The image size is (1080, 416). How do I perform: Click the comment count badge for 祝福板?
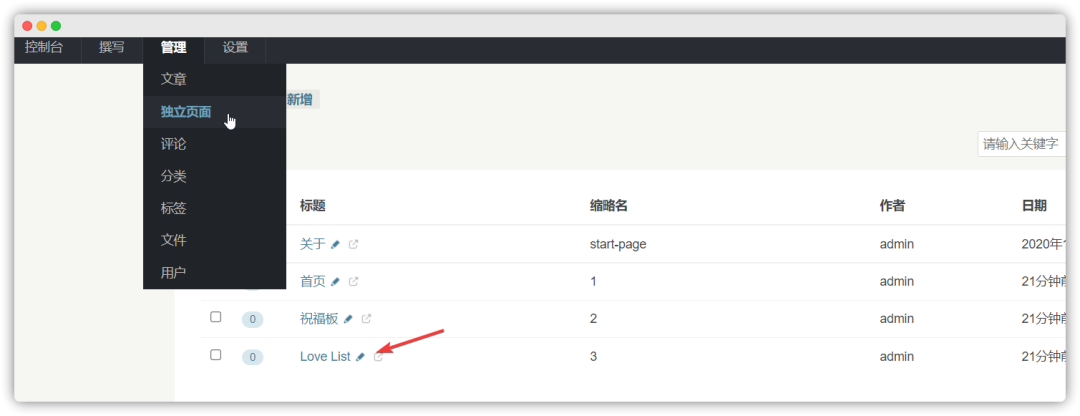tap(252, 320)
